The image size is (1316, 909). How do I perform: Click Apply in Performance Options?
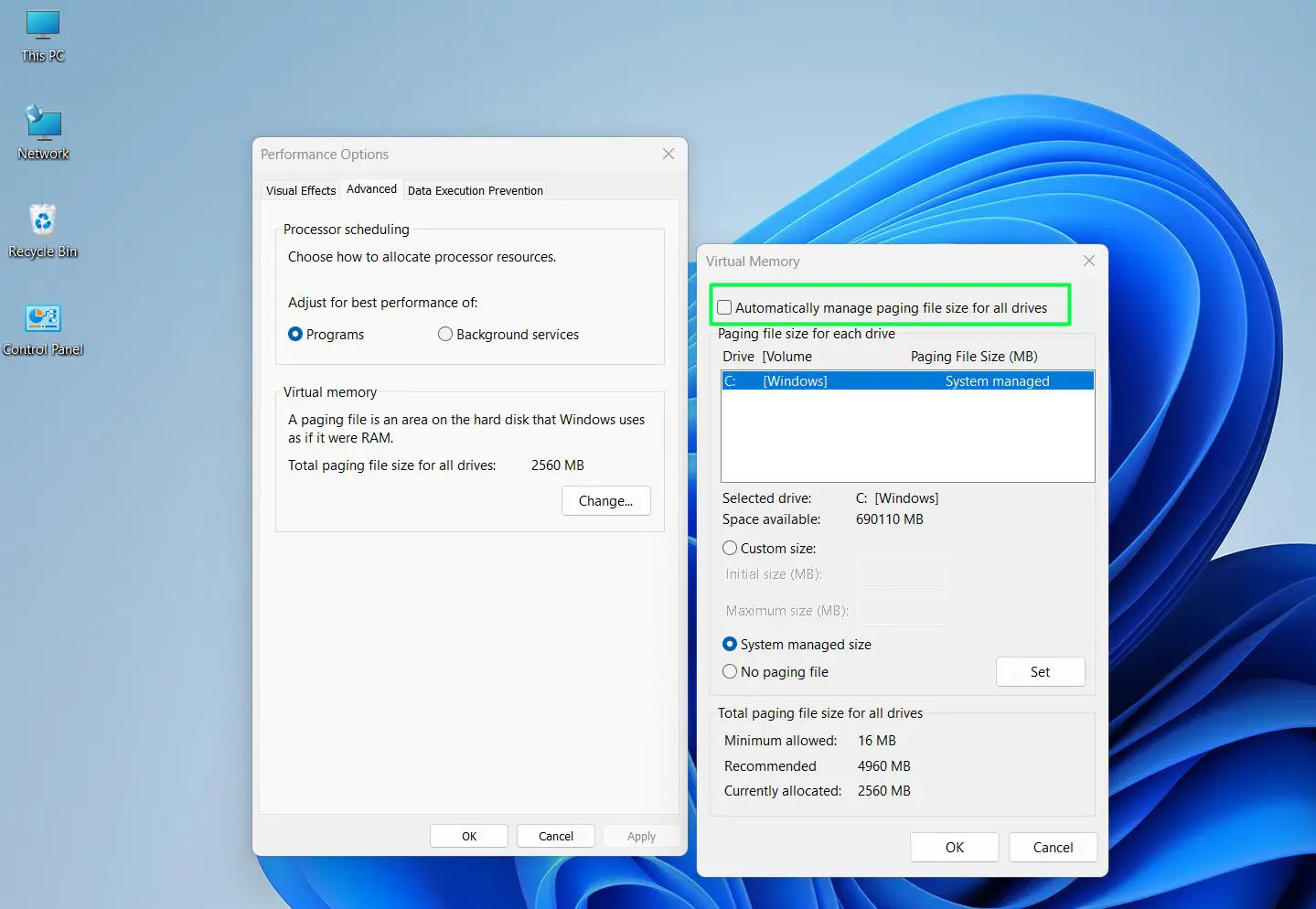click(640, 835)
